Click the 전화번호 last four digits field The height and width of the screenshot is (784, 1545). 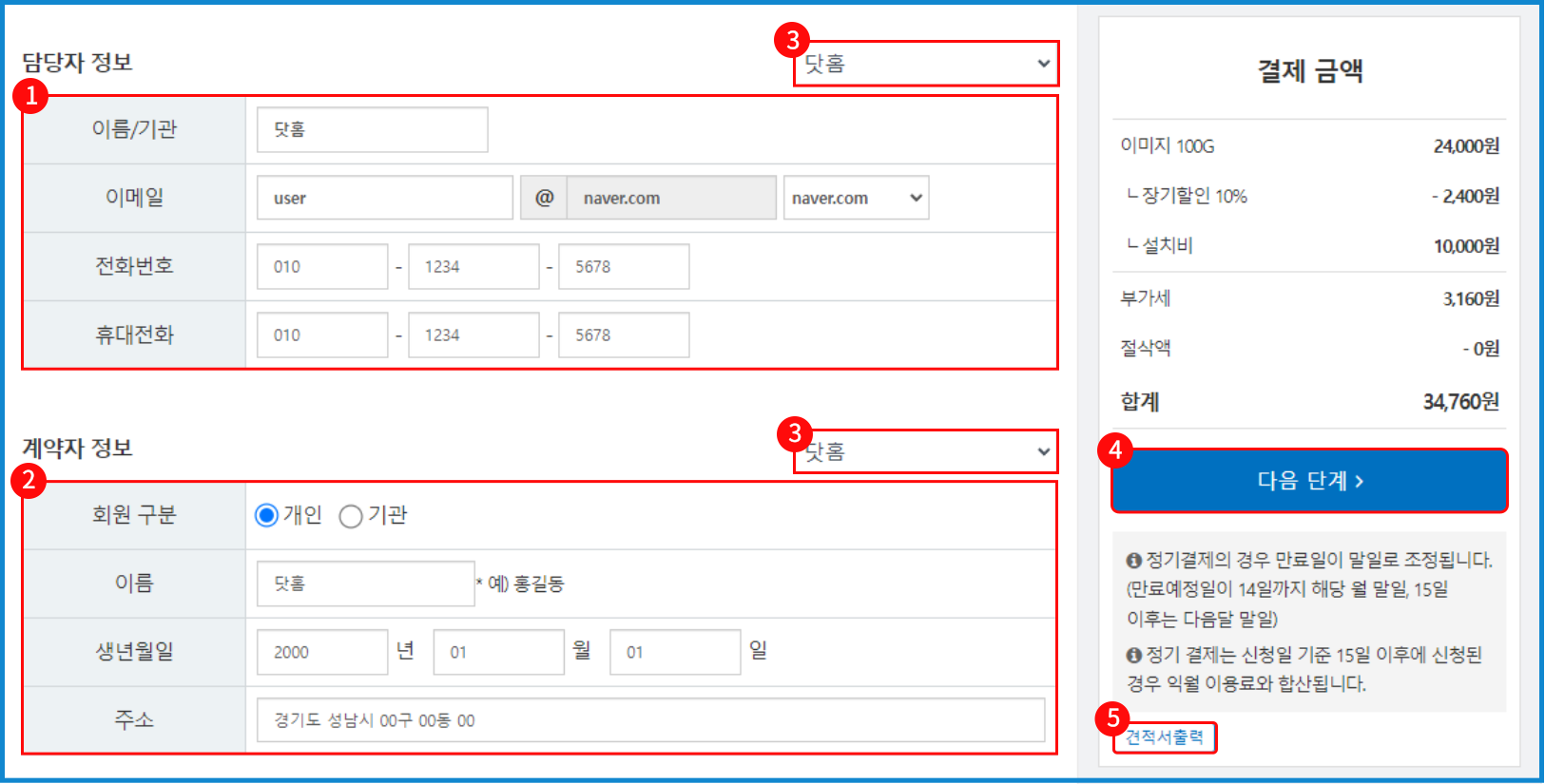(623, 267)
